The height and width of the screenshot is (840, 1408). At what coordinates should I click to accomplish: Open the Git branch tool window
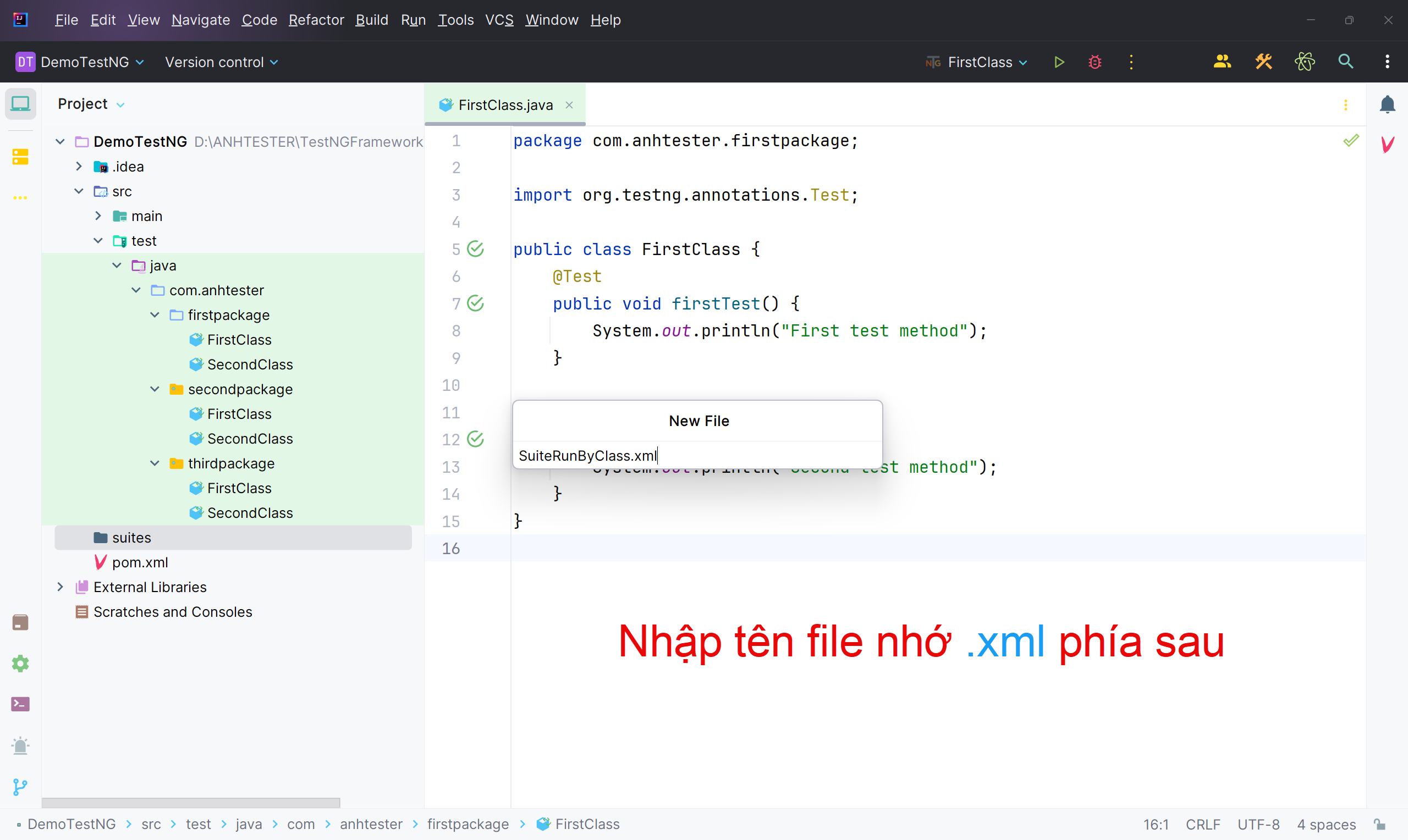tap(20, 787)
